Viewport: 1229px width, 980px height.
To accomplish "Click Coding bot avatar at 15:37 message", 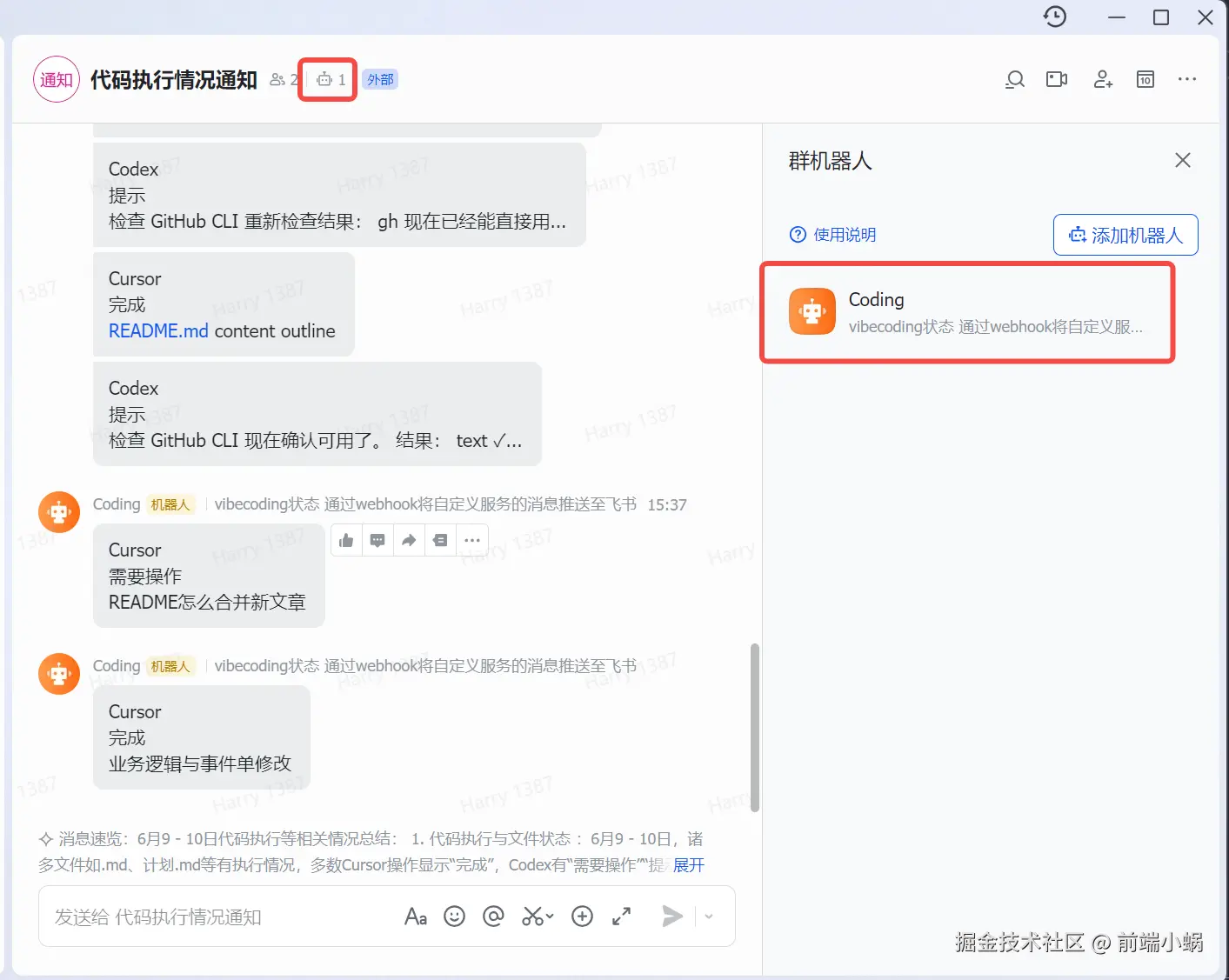I will [x=59, y=512].
